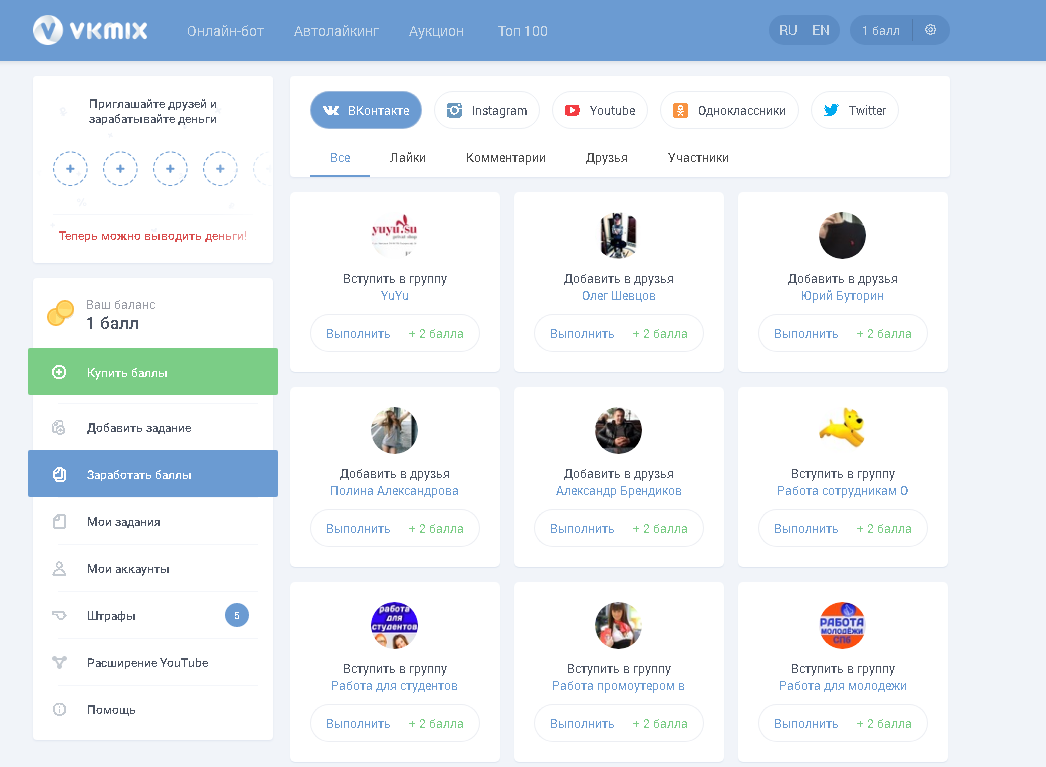Click Работа молодёжи СПб avatar
This screenshot has width=1046, height=767.
[x=843, y=625]
